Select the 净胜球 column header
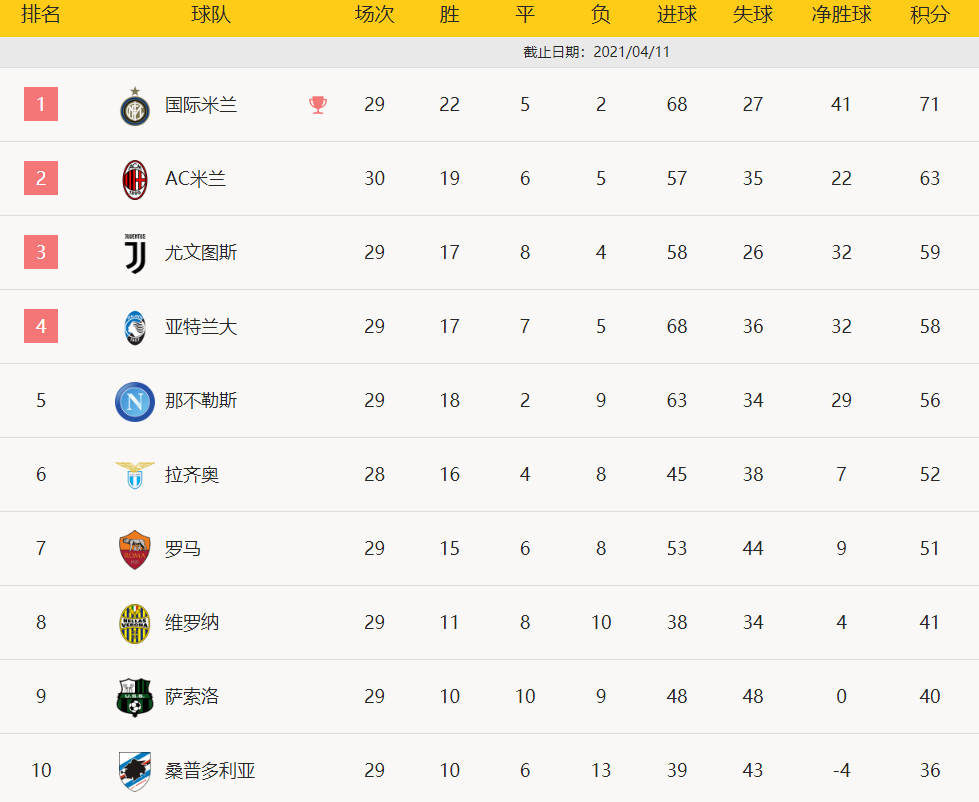Viewport: 979px width, 802px height. pyautogui.click(x=841, y=15)
